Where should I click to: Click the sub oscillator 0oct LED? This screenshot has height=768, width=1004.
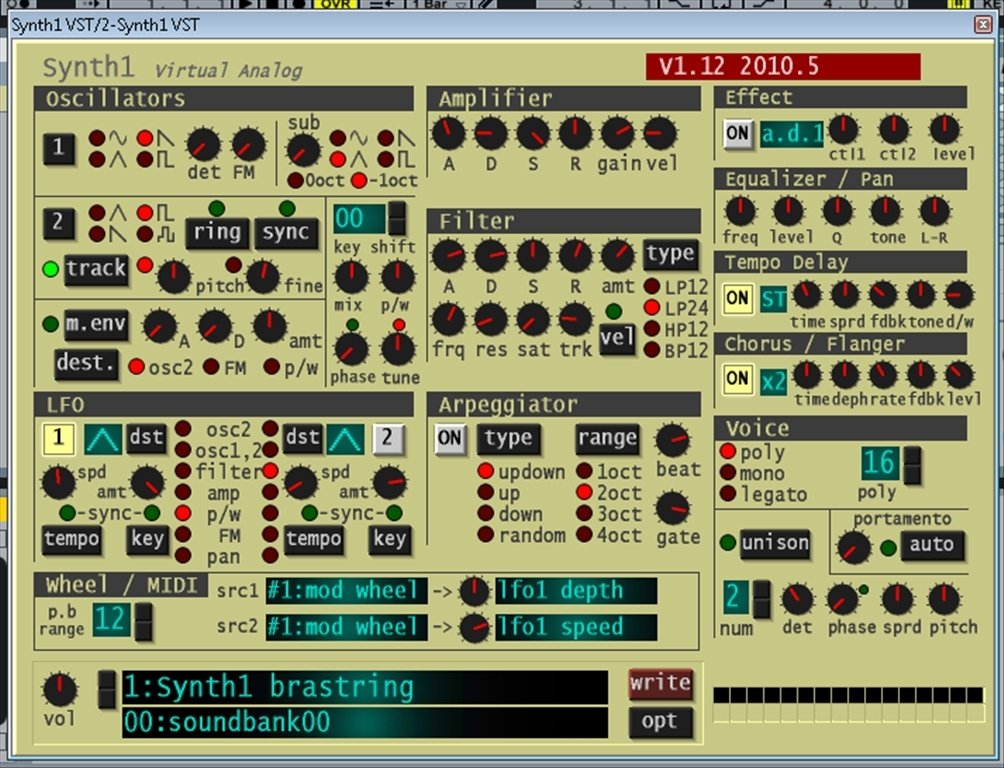[x=295, y=181]
